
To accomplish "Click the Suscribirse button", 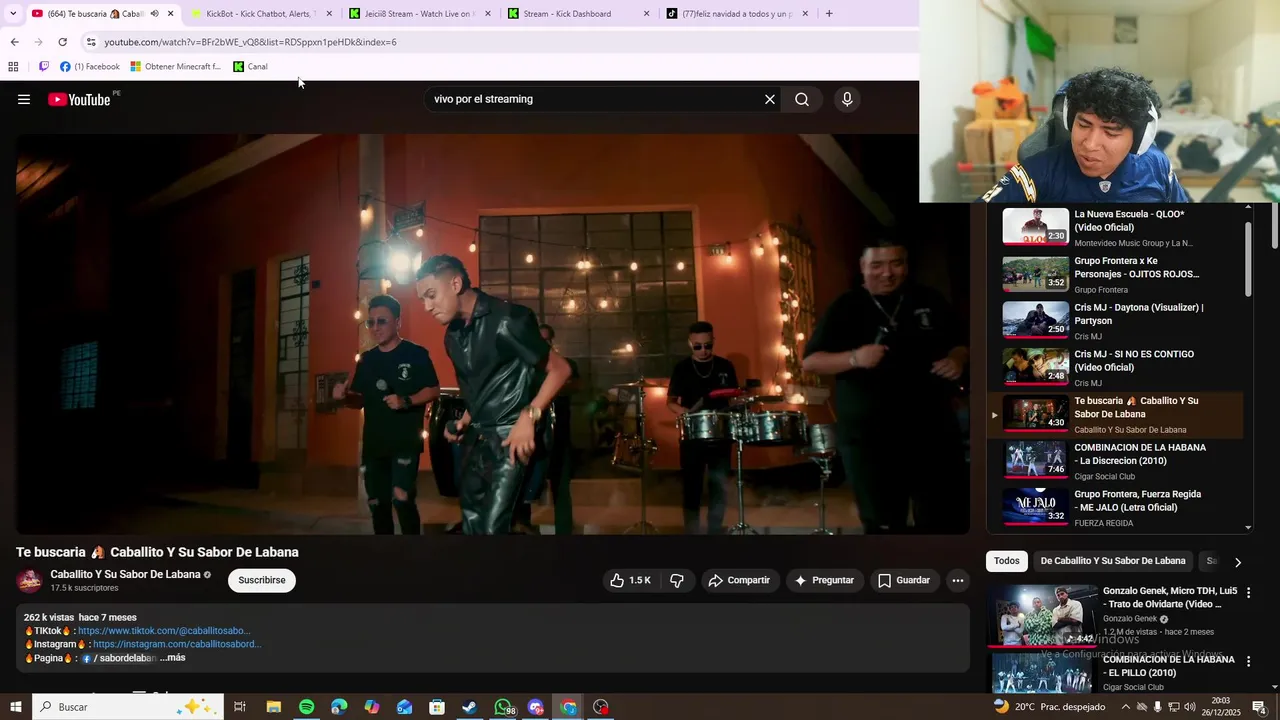I will (x=262, y=580).
